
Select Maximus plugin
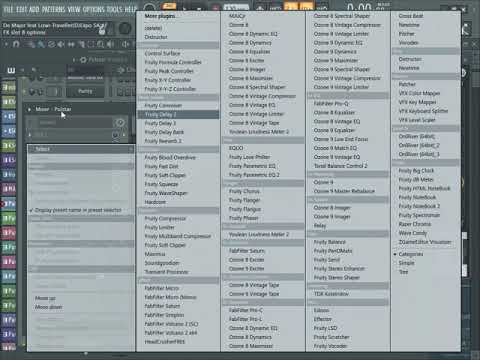click(x=155, y=254)
